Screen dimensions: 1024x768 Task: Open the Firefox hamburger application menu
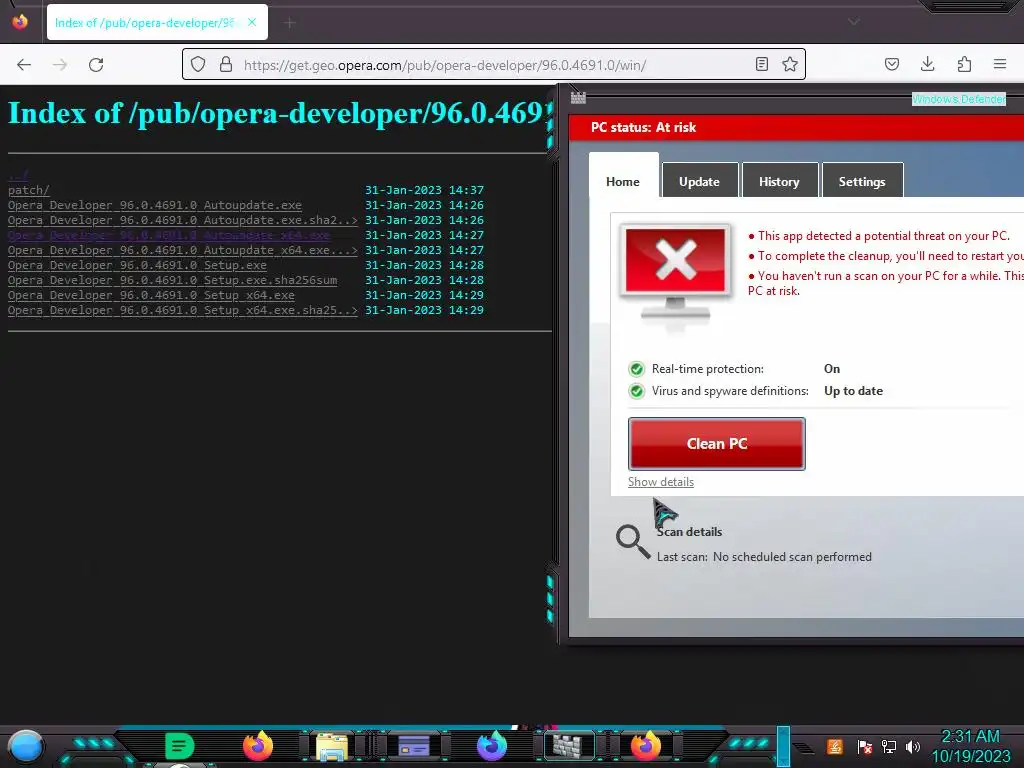click(x=1000, y=64)
